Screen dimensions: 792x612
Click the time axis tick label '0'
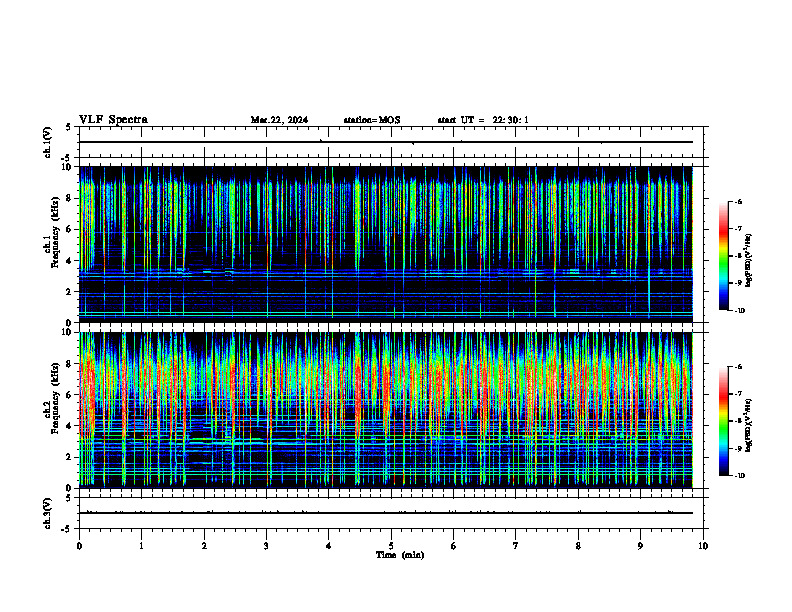[79, 546]
